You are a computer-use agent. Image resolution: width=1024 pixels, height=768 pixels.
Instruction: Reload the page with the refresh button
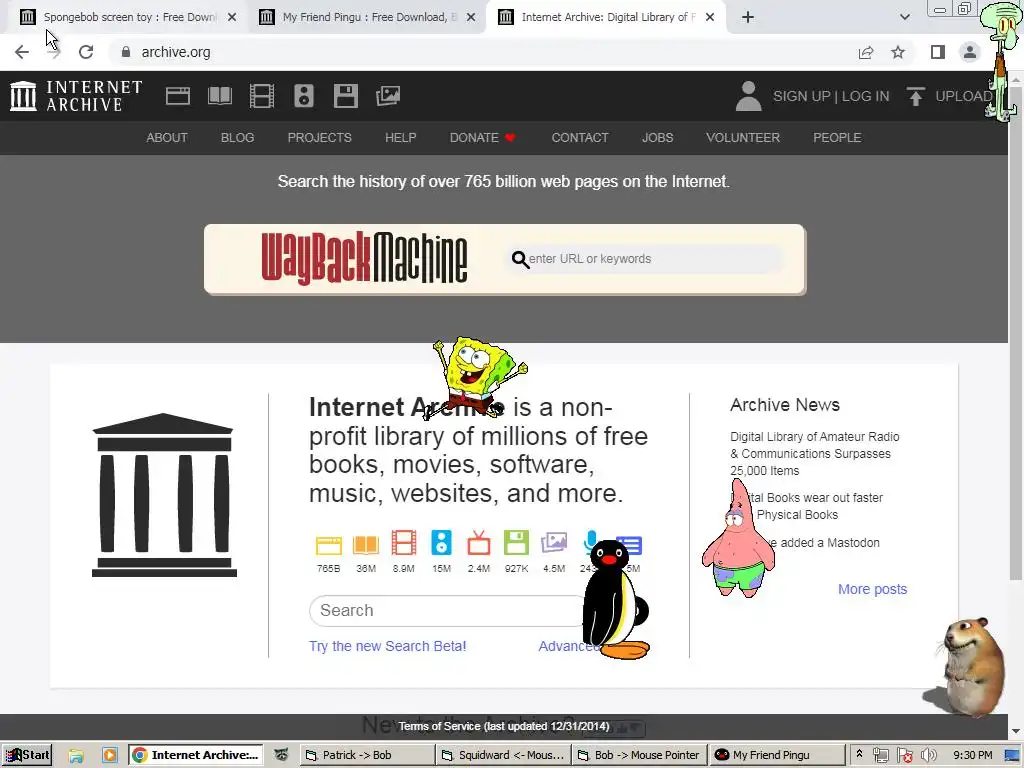(x=86, y=52)
